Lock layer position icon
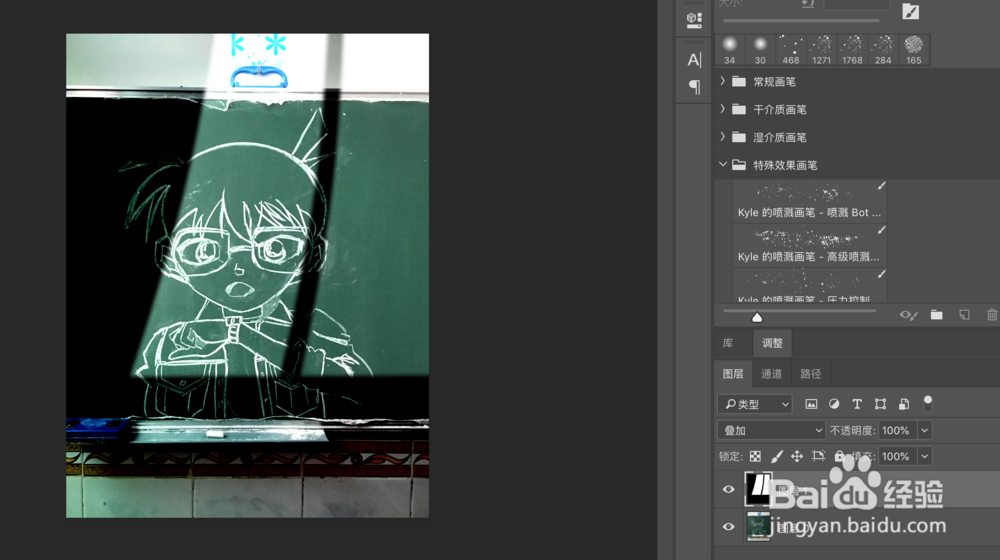The width and height of the screenshot is (1000, 560). [x=797, y=456]
